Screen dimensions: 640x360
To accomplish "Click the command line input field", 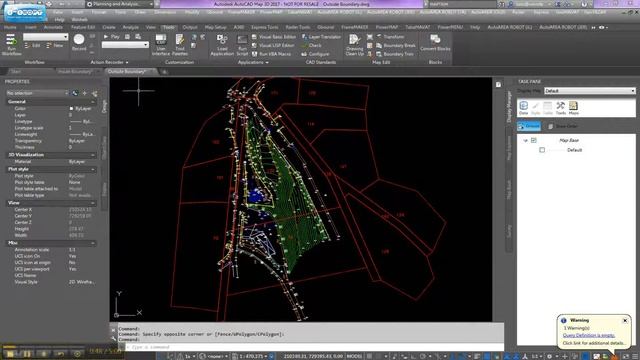I will 314,347.
